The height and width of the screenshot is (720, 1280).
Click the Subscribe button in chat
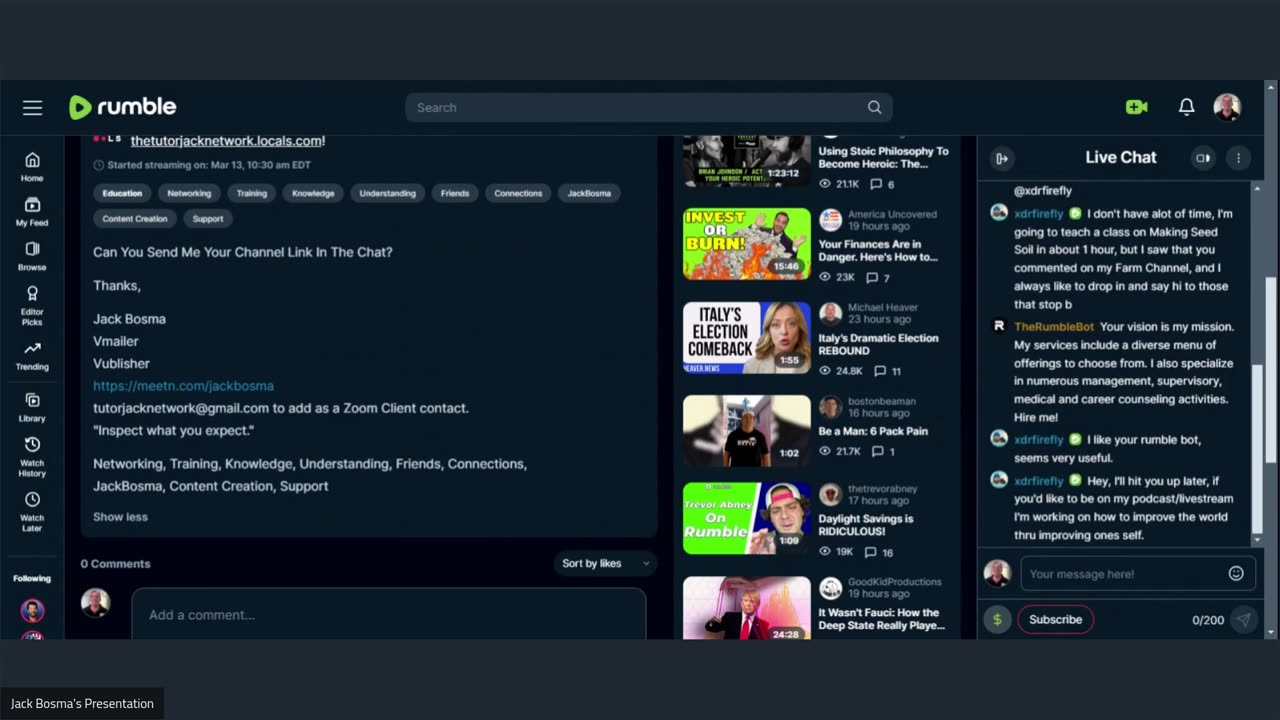click(x=1055, y=619)
